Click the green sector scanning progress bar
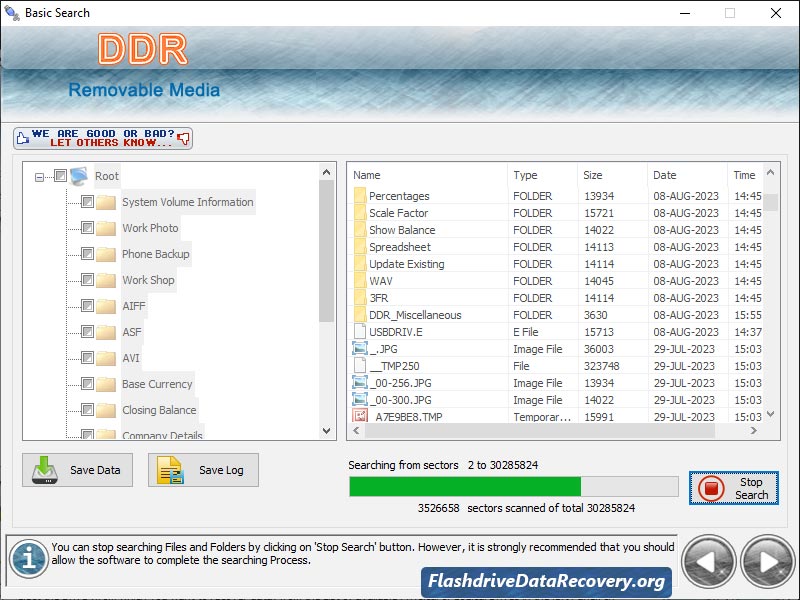 pyautogui.click(x=465, y=486)
